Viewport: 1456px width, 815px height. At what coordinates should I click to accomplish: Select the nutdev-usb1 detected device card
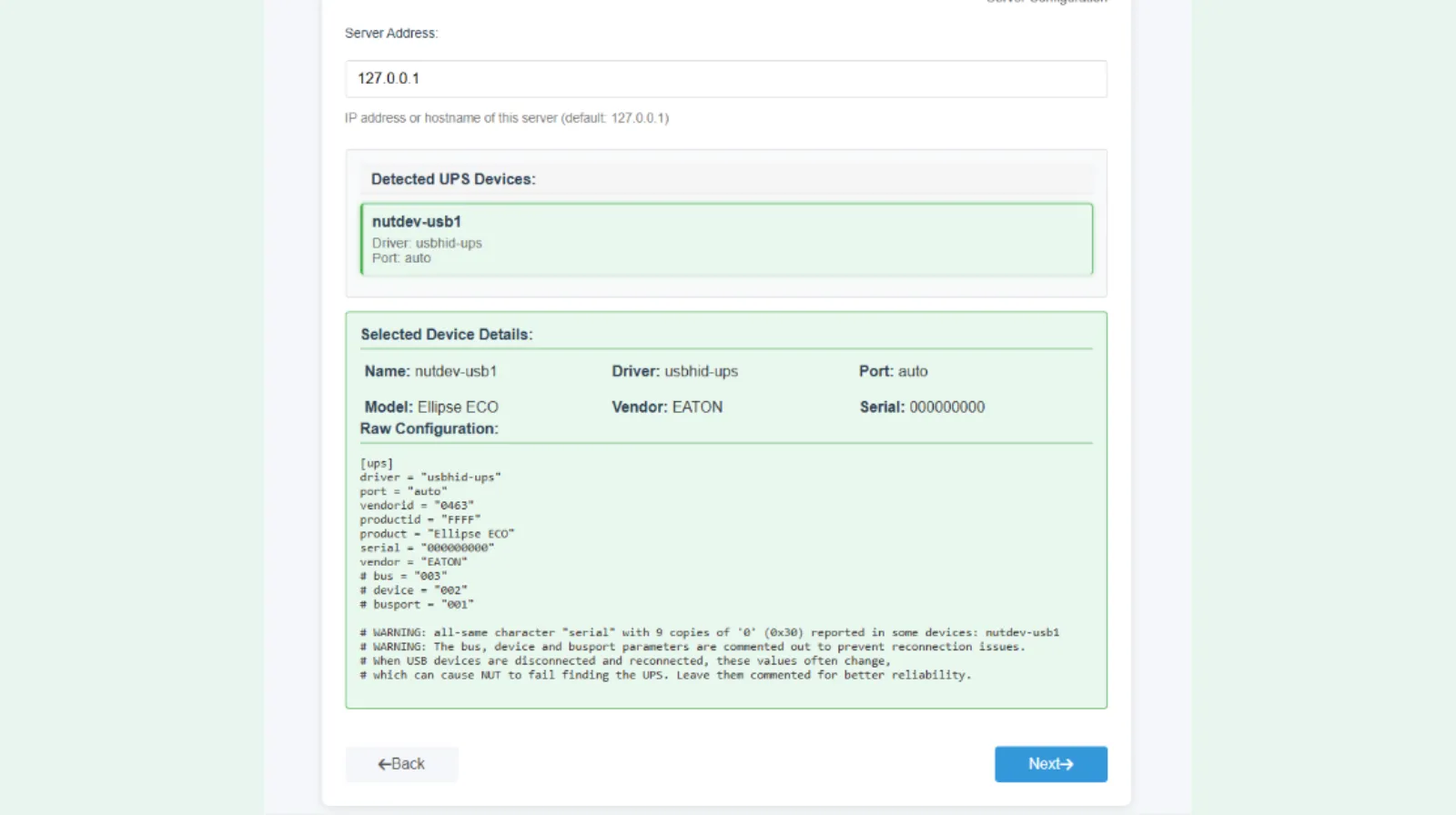pyautogui.click(x=726, y=239)
